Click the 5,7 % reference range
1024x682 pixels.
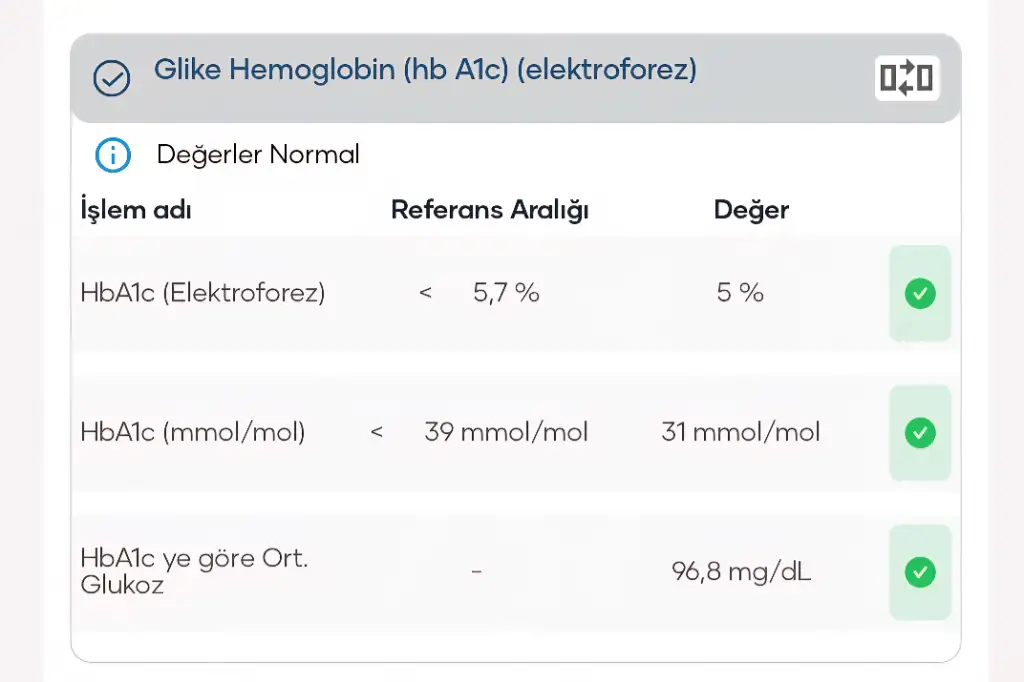[x=506, y=292]
